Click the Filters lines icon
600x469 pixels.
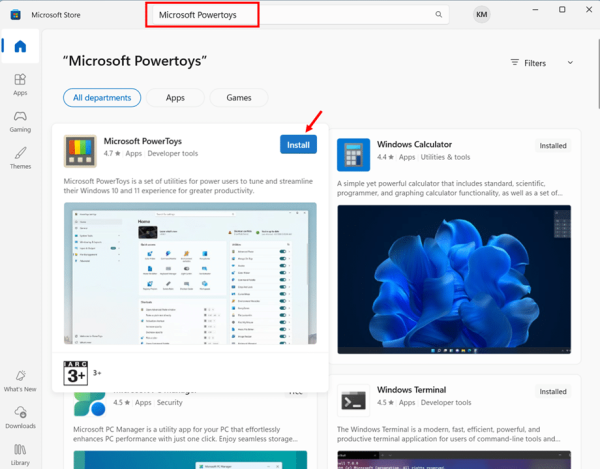click(515, 62)
